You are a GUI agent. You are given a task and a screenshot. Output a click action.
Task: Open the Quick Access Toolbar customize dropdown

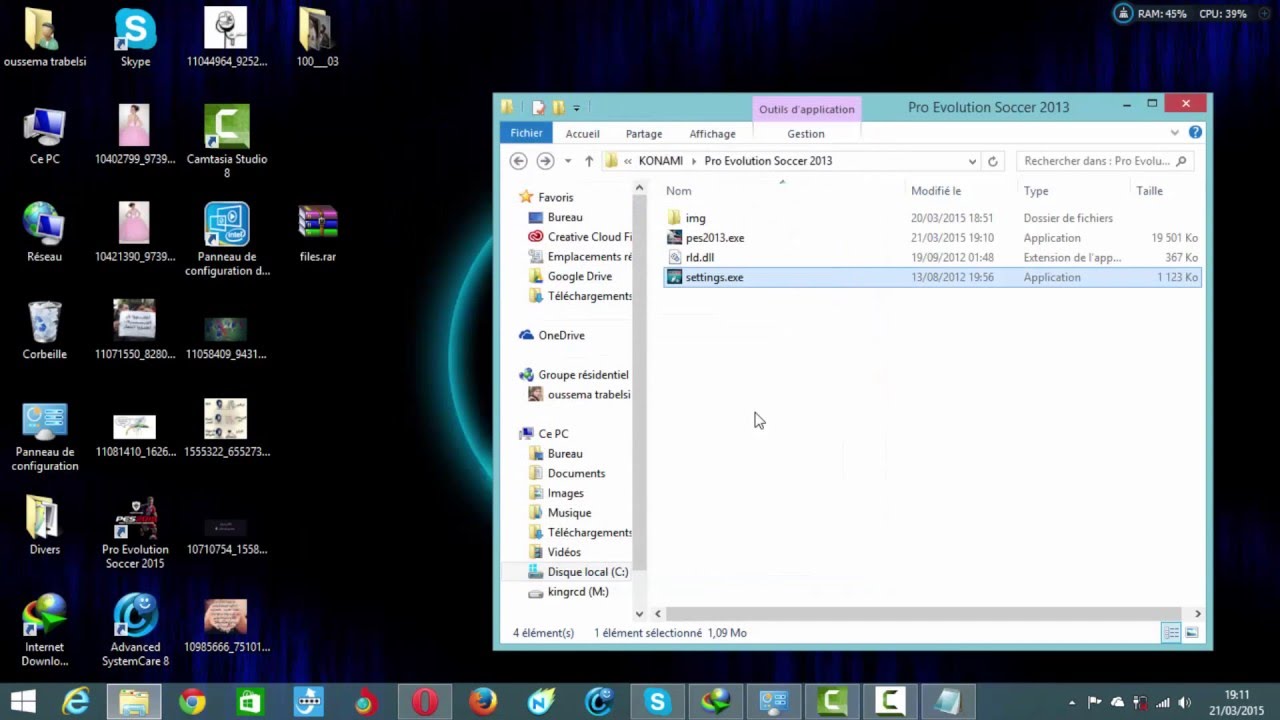[577, 107]
